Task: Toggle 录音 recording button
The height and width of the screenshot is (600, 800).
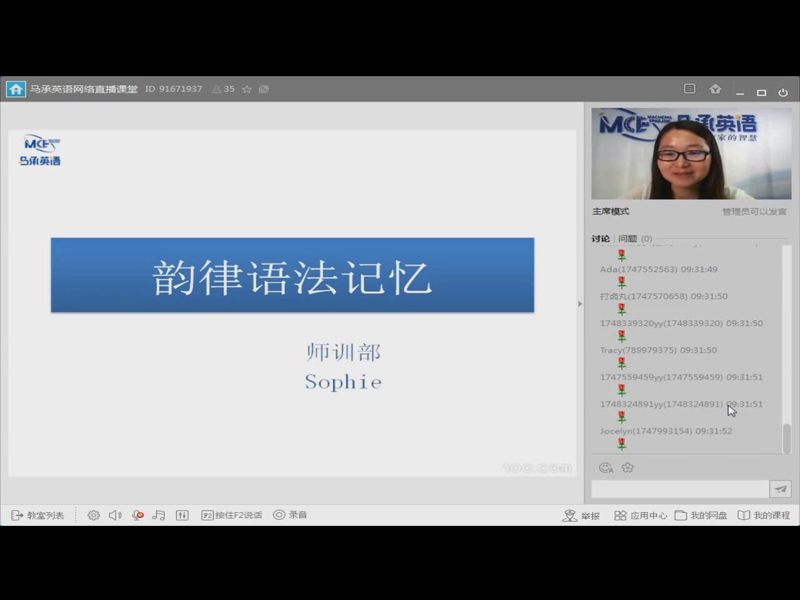Action: 290,515
